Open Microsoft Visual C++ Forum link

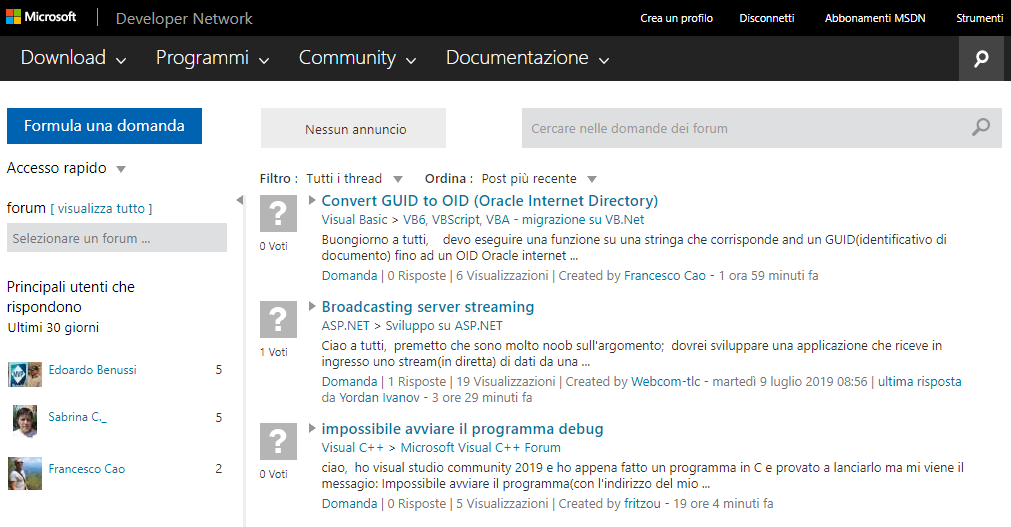pyautogui.click(x=480, y=447)
